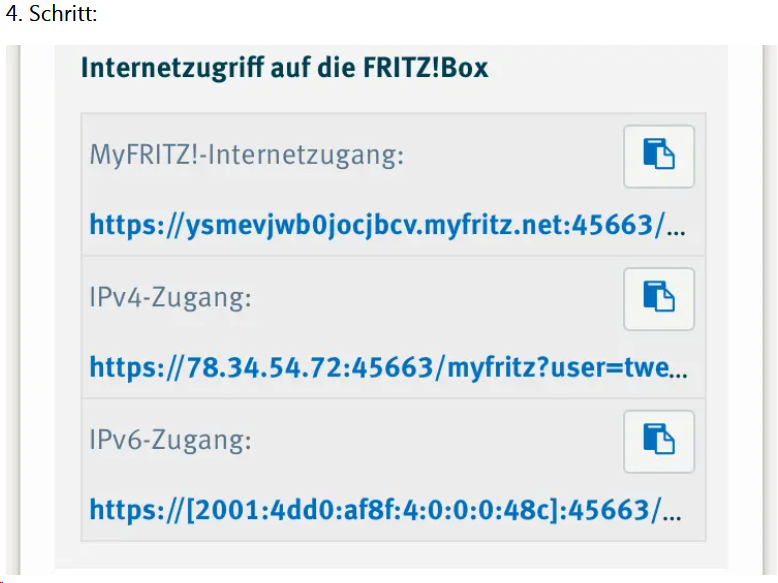Click the Internetzugriff auf die FRITZ!Box heading
Viewport: 778px width, 583px height.
point(284,68)
